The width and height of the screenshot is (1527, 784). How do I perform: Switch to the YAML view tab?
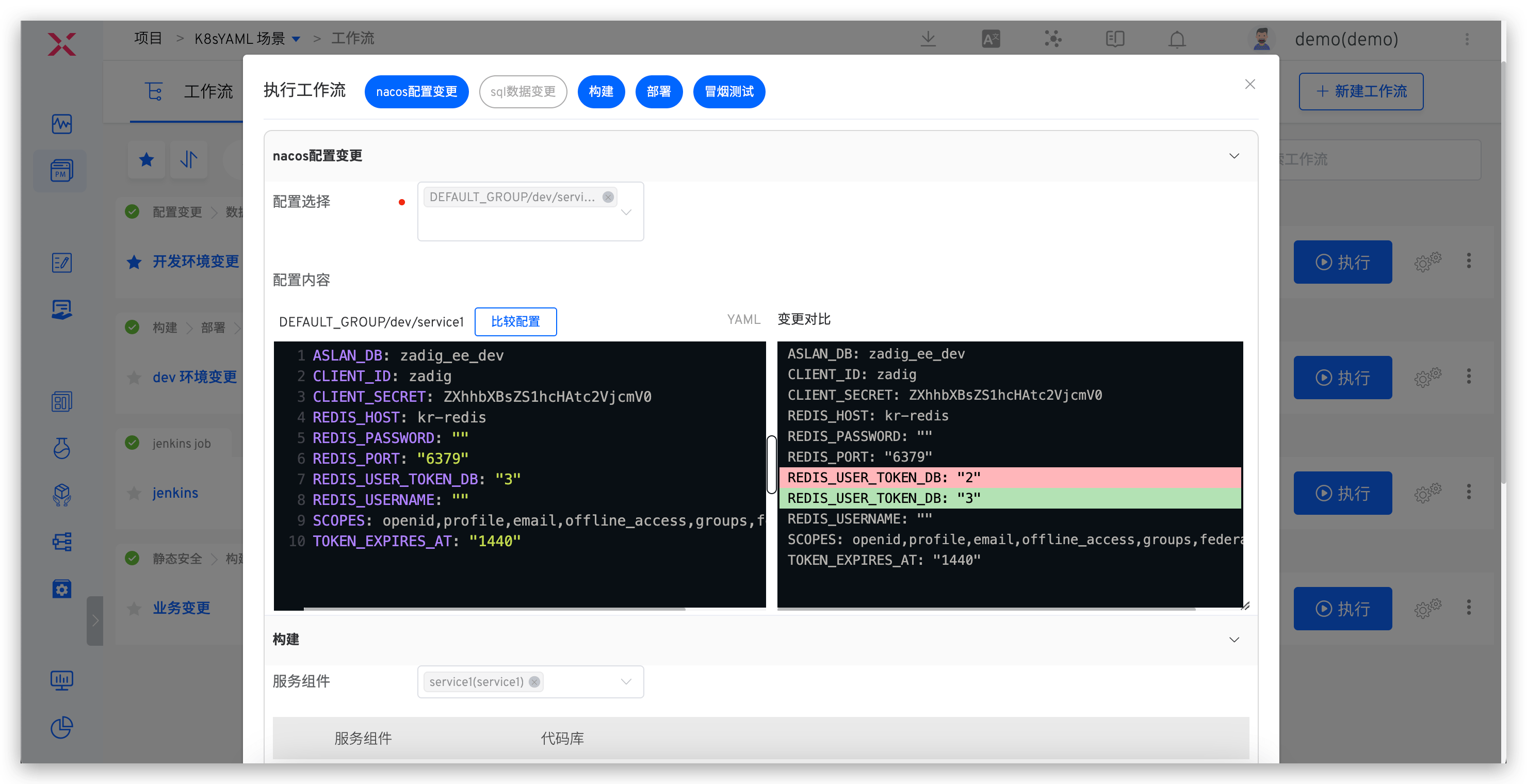click(743, 319)
